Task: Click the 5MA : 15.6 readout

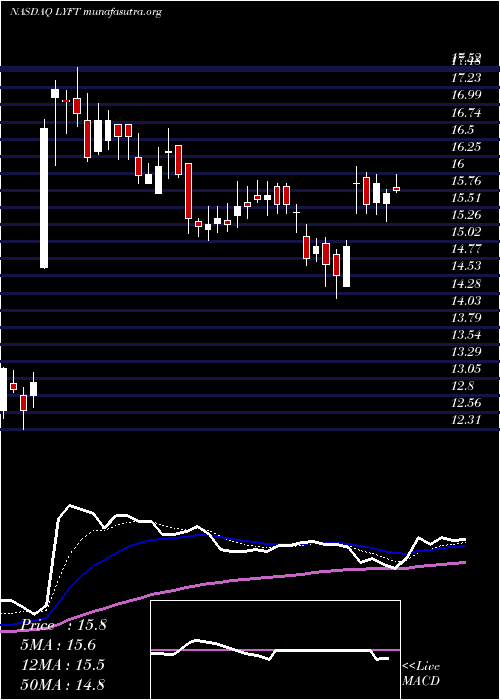Action: tap(59, 645)
